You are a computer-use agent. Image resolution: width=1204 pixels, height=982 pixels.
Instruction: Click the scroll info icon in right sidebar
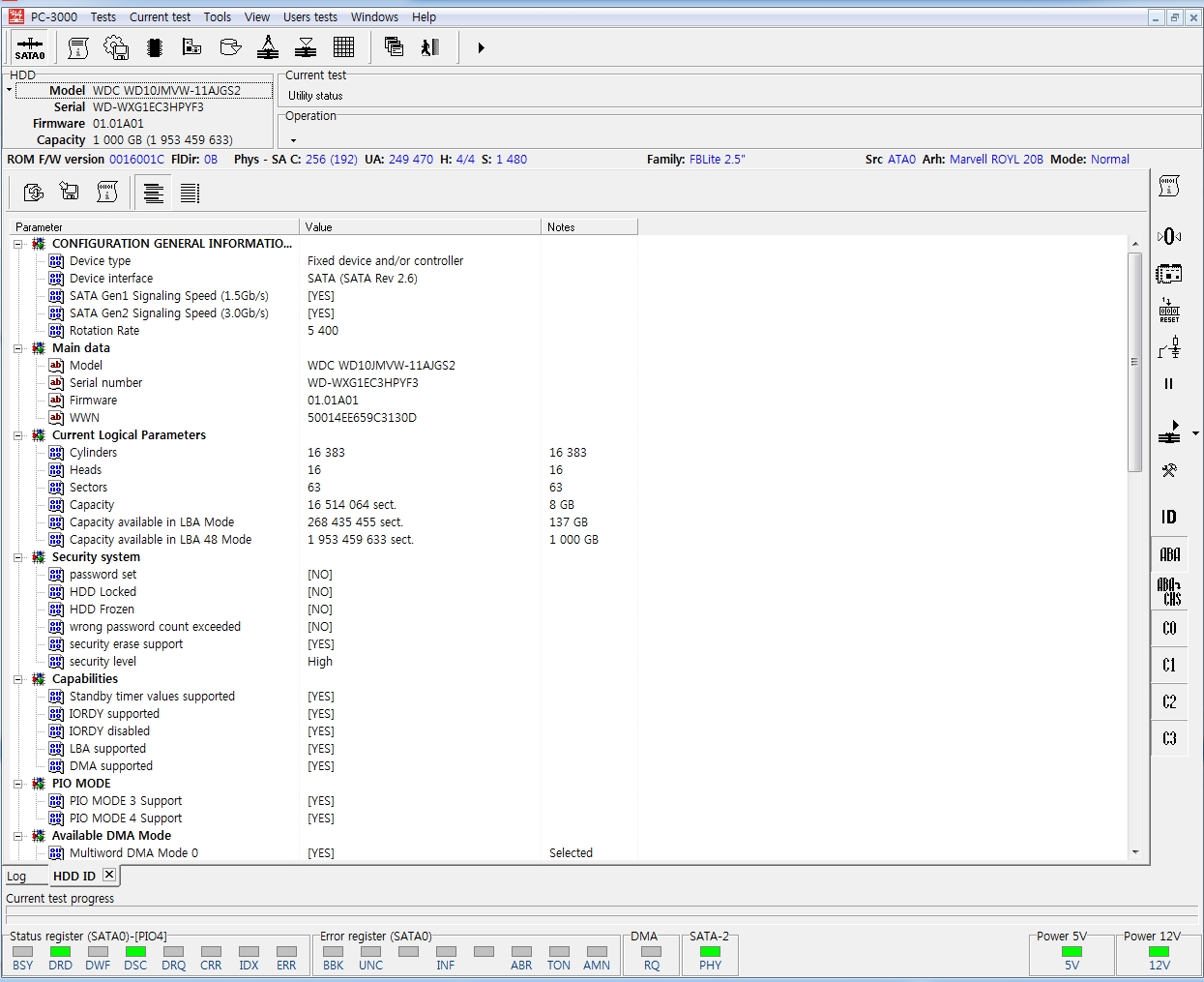tap(1169, 187)
